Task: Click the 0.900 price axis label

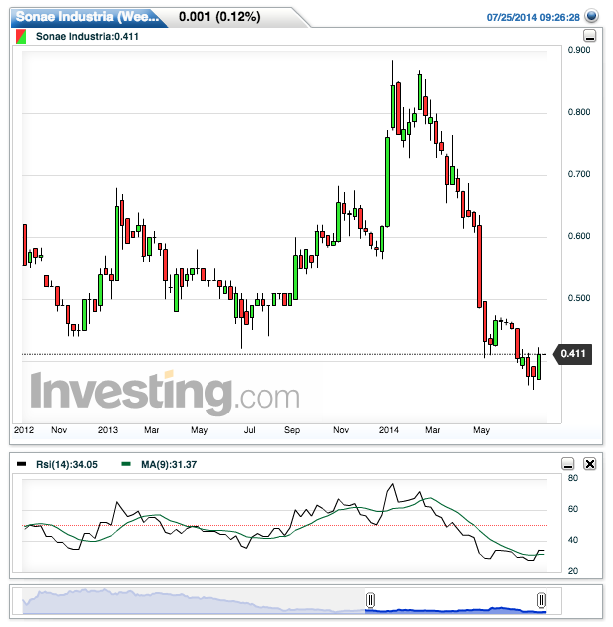Action: (579, 50)
